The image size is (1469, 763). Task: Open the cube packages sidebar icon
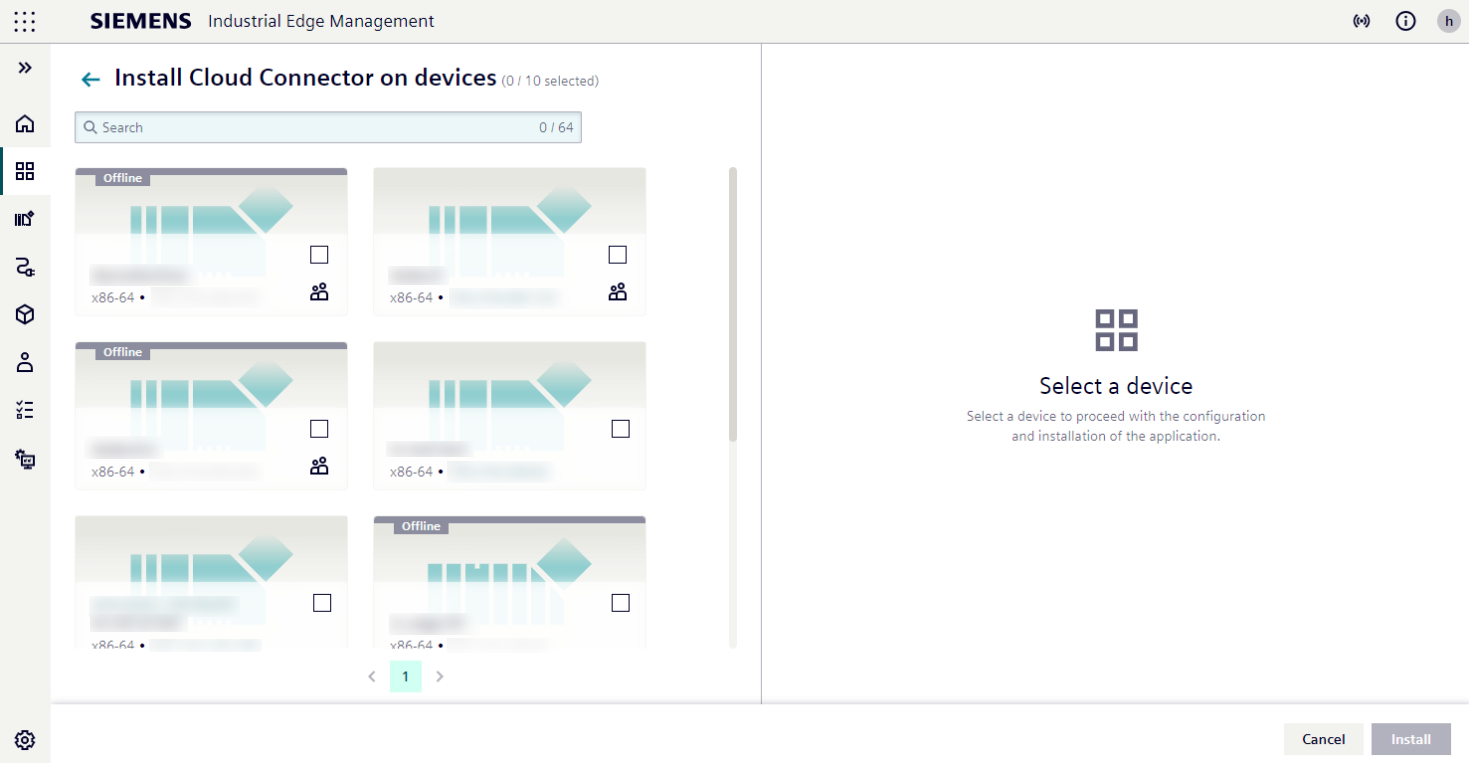point(25,314)
